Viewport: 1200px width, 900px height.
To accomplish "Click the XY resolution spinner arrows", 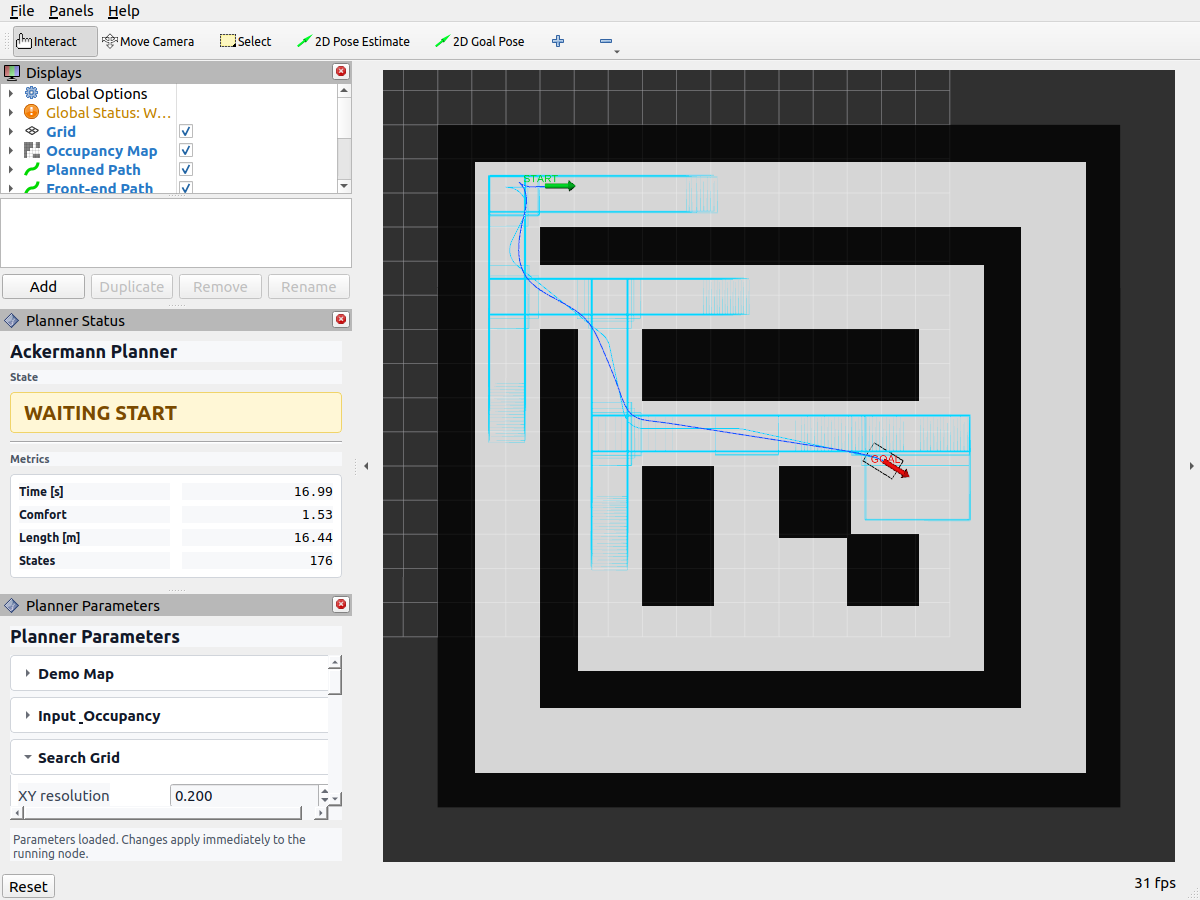I will 324,796.
